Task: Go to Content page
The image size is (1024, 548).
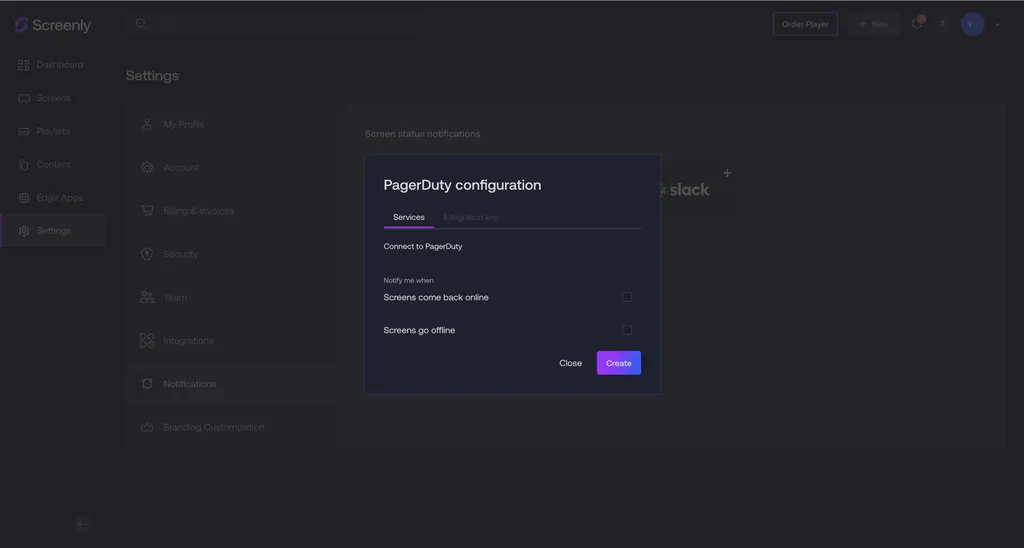Action: (x=54, y=165)
